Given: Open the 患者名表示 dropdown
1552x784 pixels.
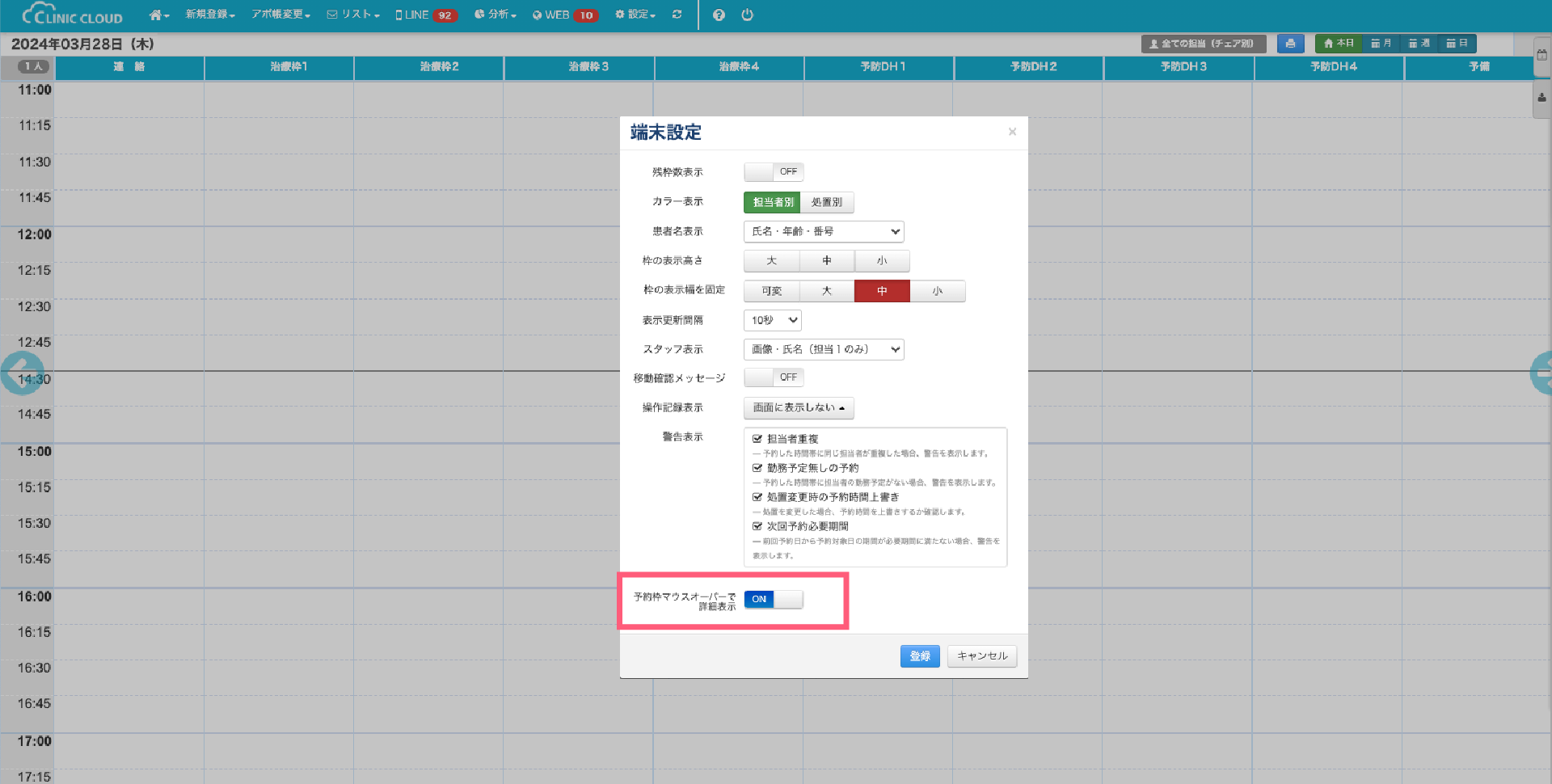Looking at the screenshot, I should coord(823,232).
